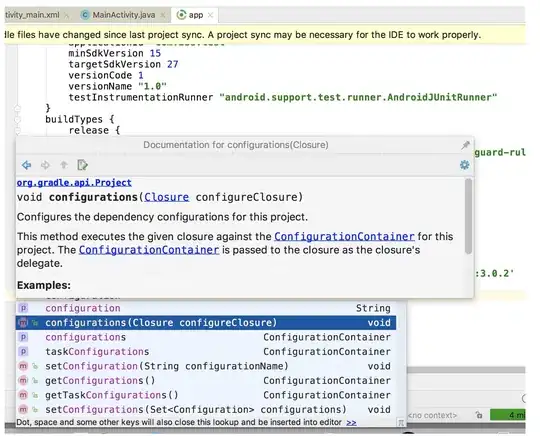This screenshot has height=436, width=540.
Task: Select the taskConfigurations completion
Action: tap(206, 352)
